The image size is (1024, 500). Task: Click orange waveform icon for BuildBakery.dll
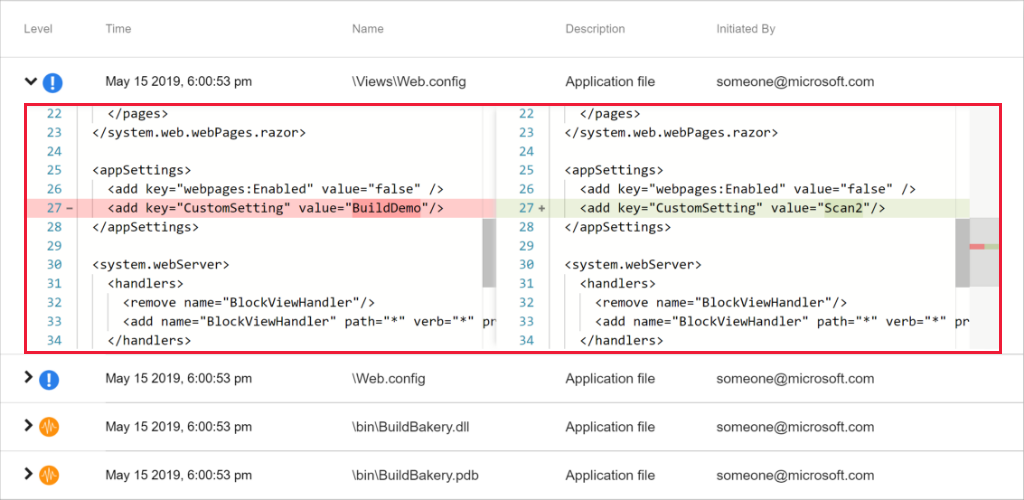click(x=50, y=427)
